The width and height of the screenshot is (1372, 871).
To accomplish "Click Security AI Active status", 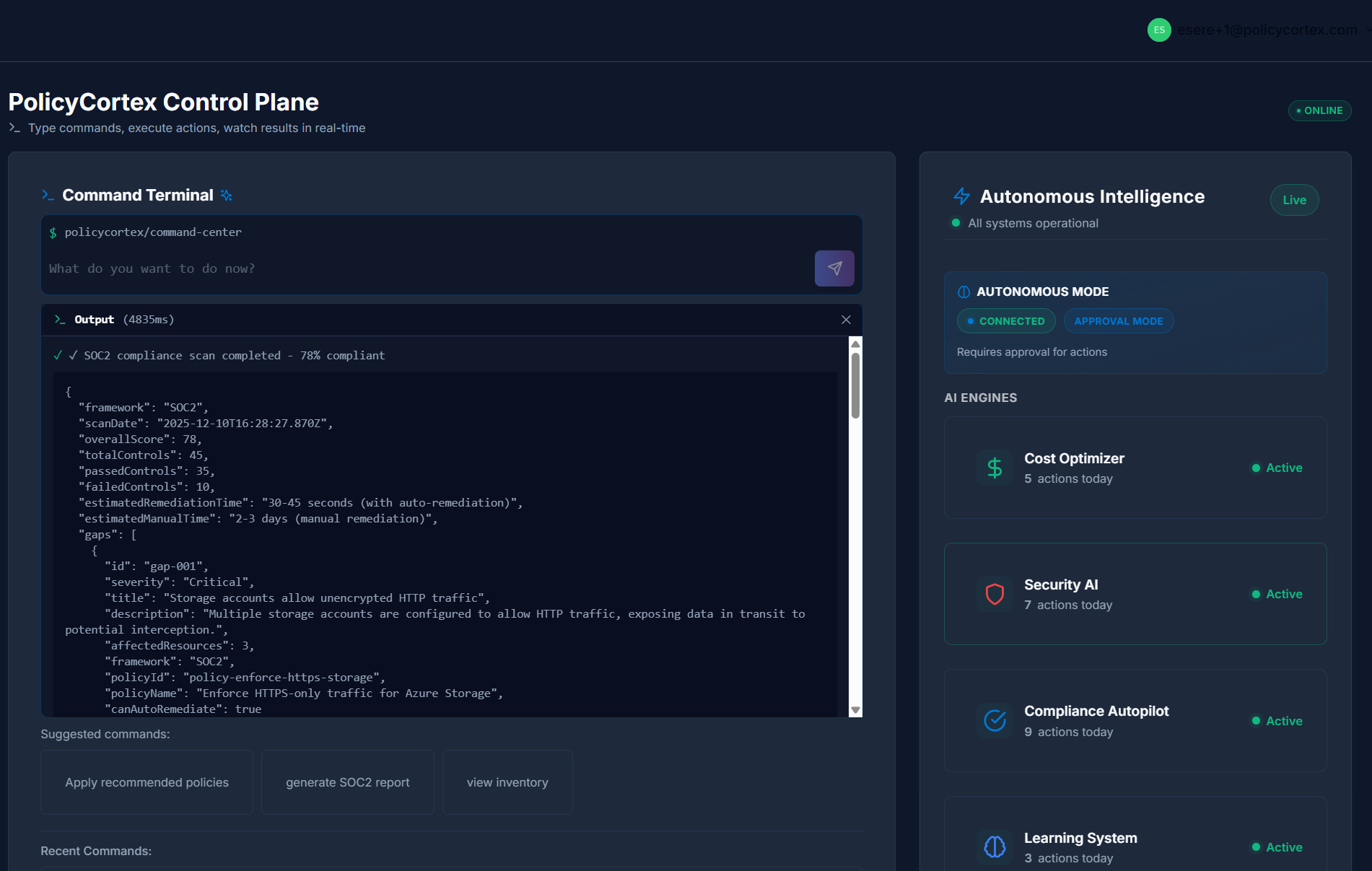I will pyautogui.click(x=1277, y=594).
